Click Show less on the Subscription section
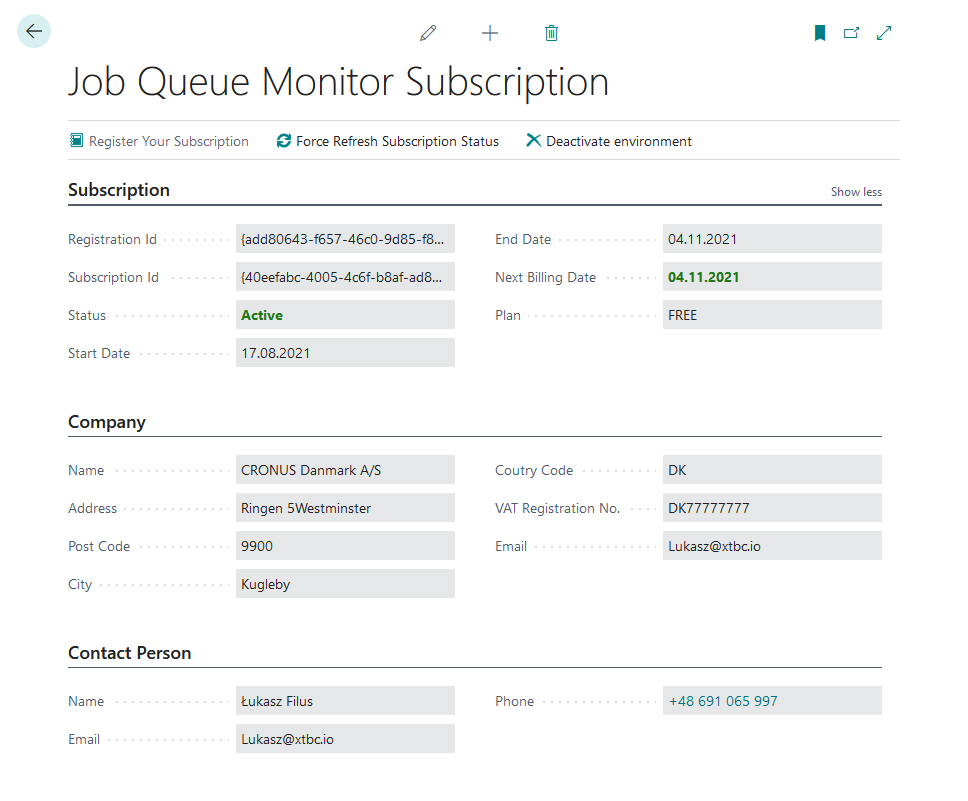Image resolution: width=968 pixels, height=801 pixels. pyautogui.click(x=856, y=191)
